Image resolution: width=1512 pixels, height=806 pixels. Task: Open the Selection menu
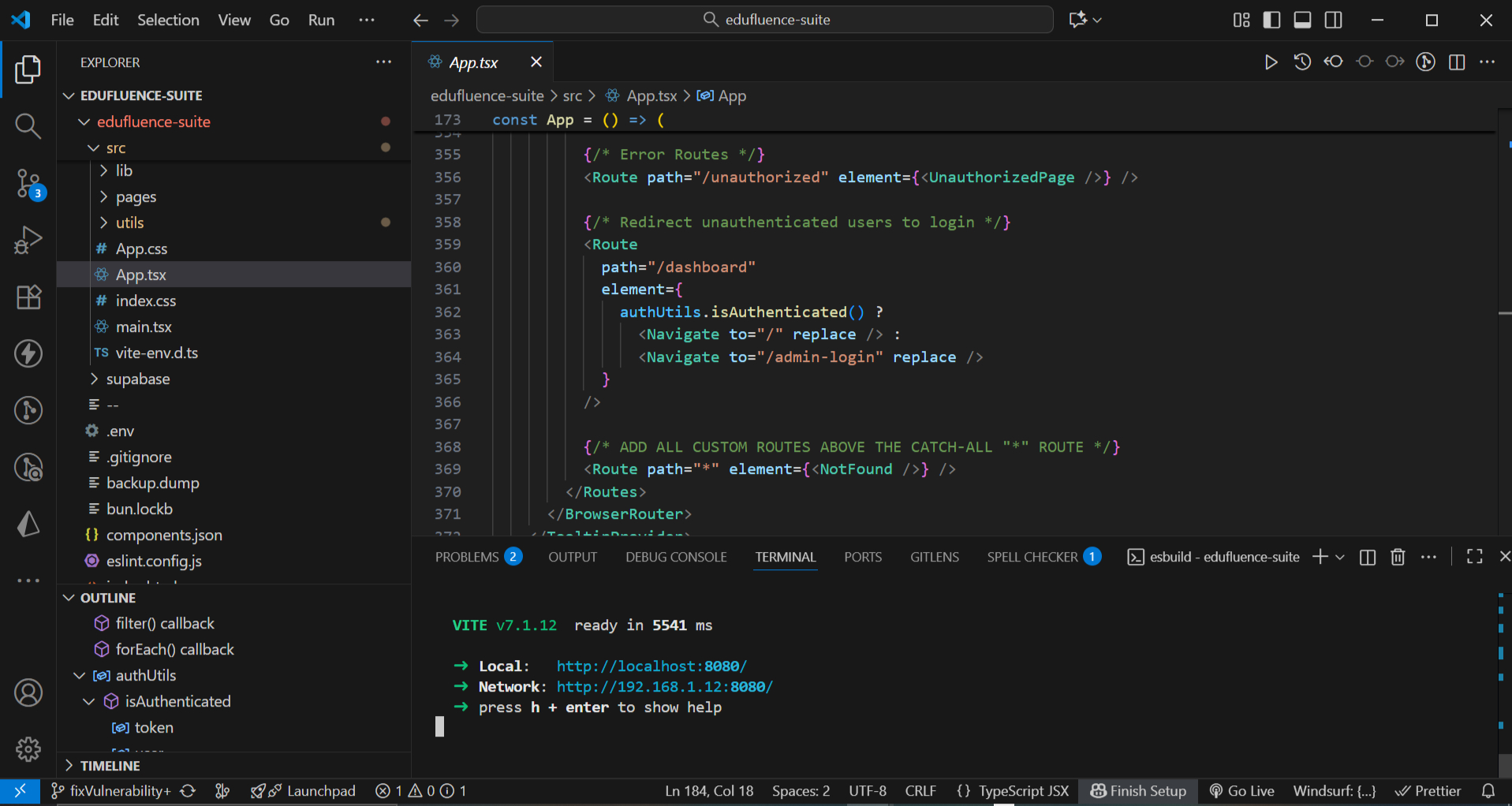click(168, 20)
